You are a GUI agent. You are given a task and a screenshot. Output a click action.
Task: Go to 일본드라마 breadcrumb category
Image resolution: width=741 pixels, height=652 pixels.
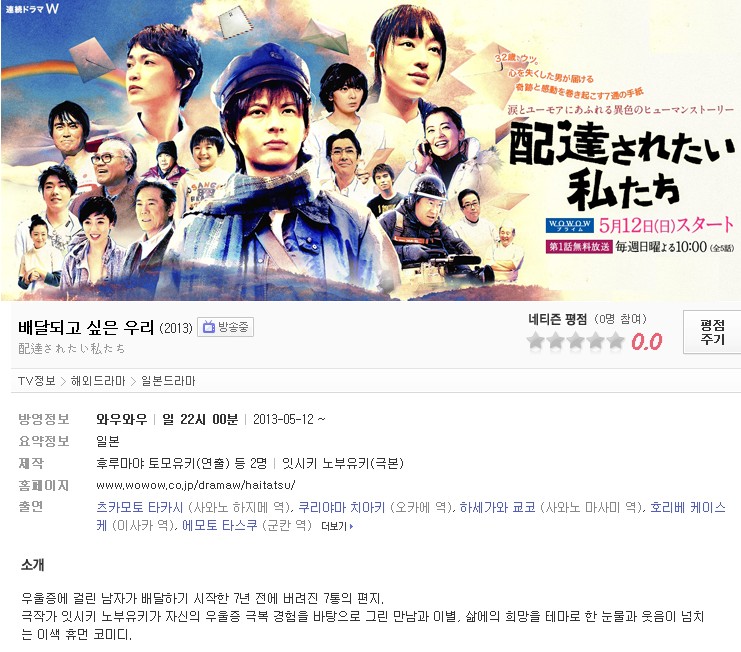pos(168,381)
